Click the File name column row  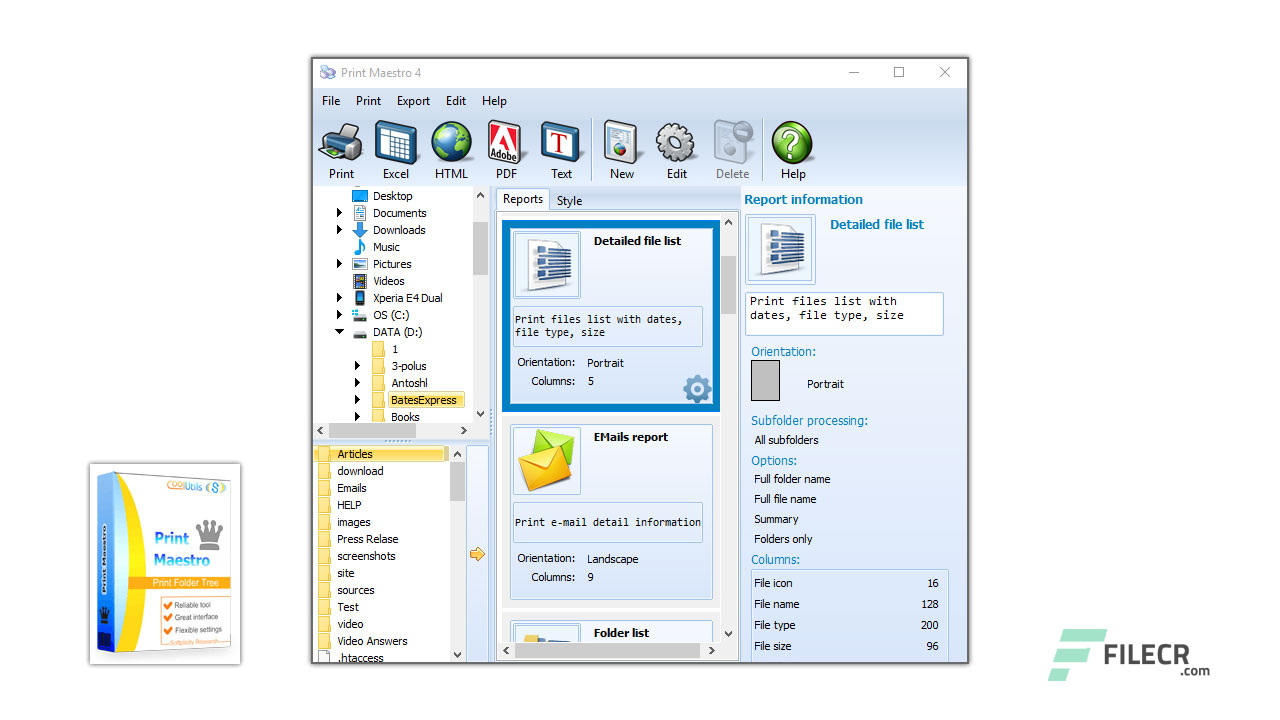[846, 604]
